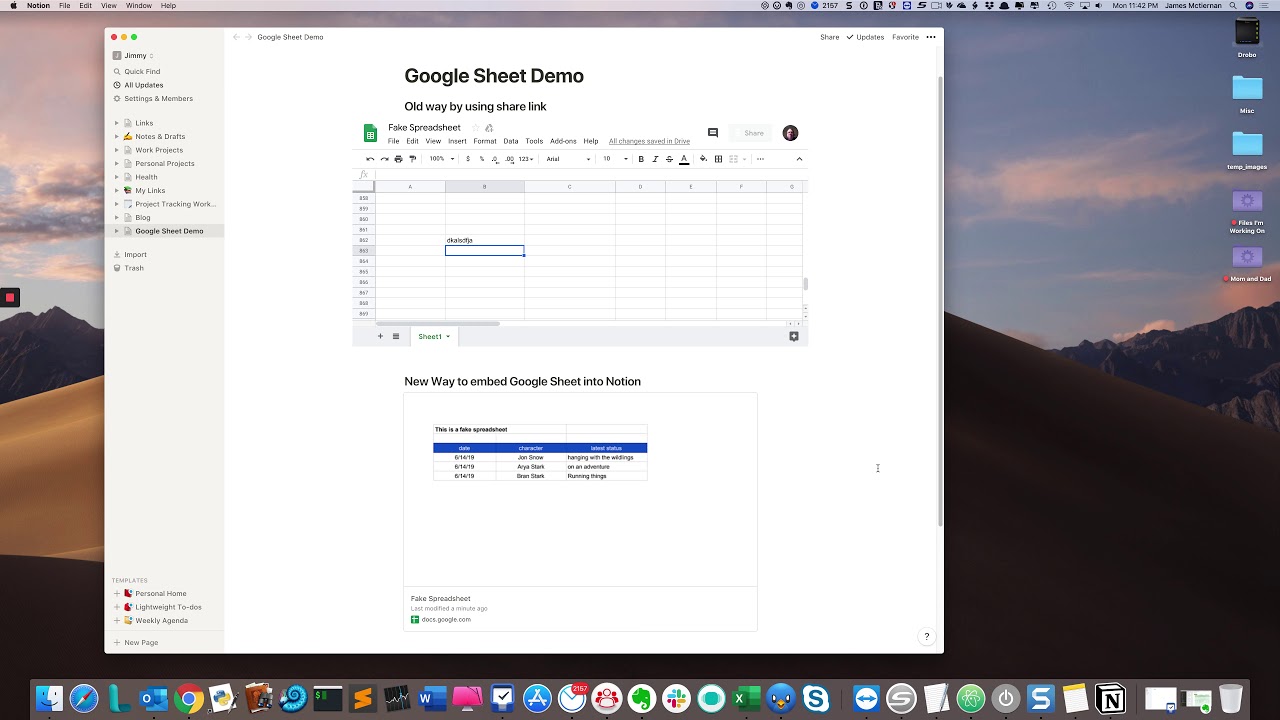Click the decrease decimal places button
This screenshot has width=1280, height=720.
tap(495, 159)
